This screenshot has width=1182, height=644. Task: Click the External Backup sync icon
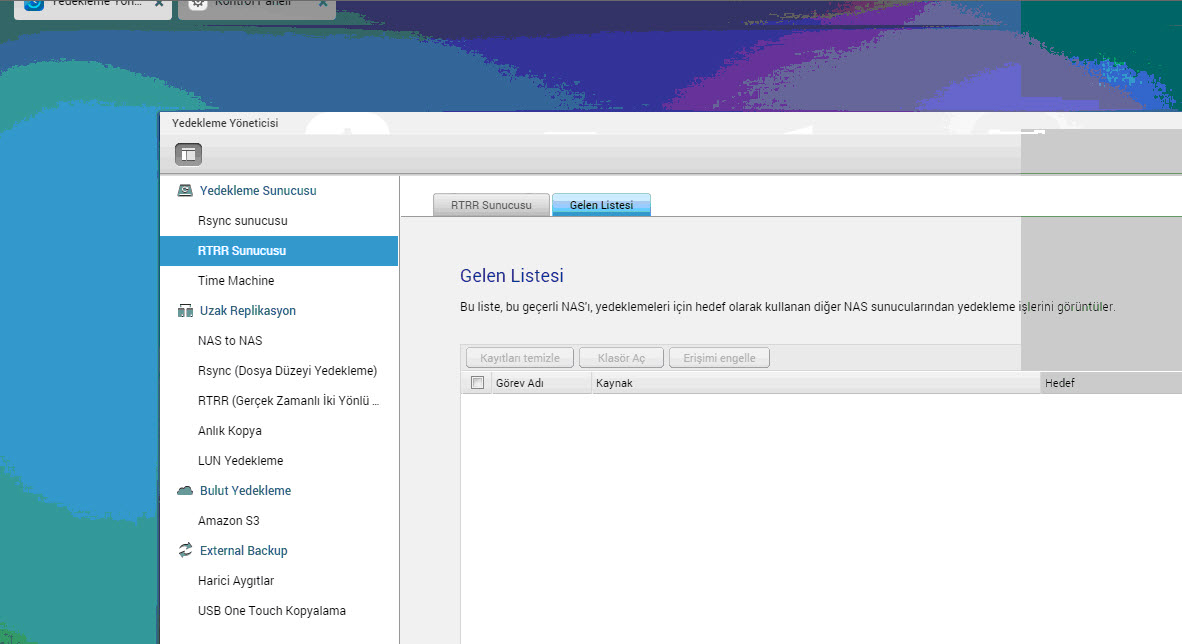pos(185,550)
